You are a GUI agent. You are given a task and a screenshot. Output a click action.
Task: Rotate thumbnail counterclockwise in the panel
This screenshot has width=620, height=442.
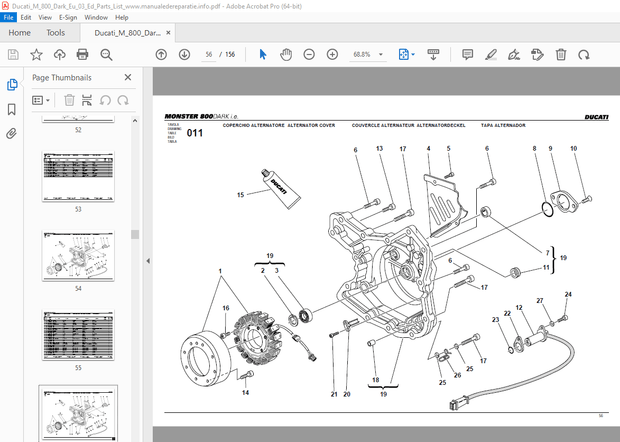click(105, 100)
